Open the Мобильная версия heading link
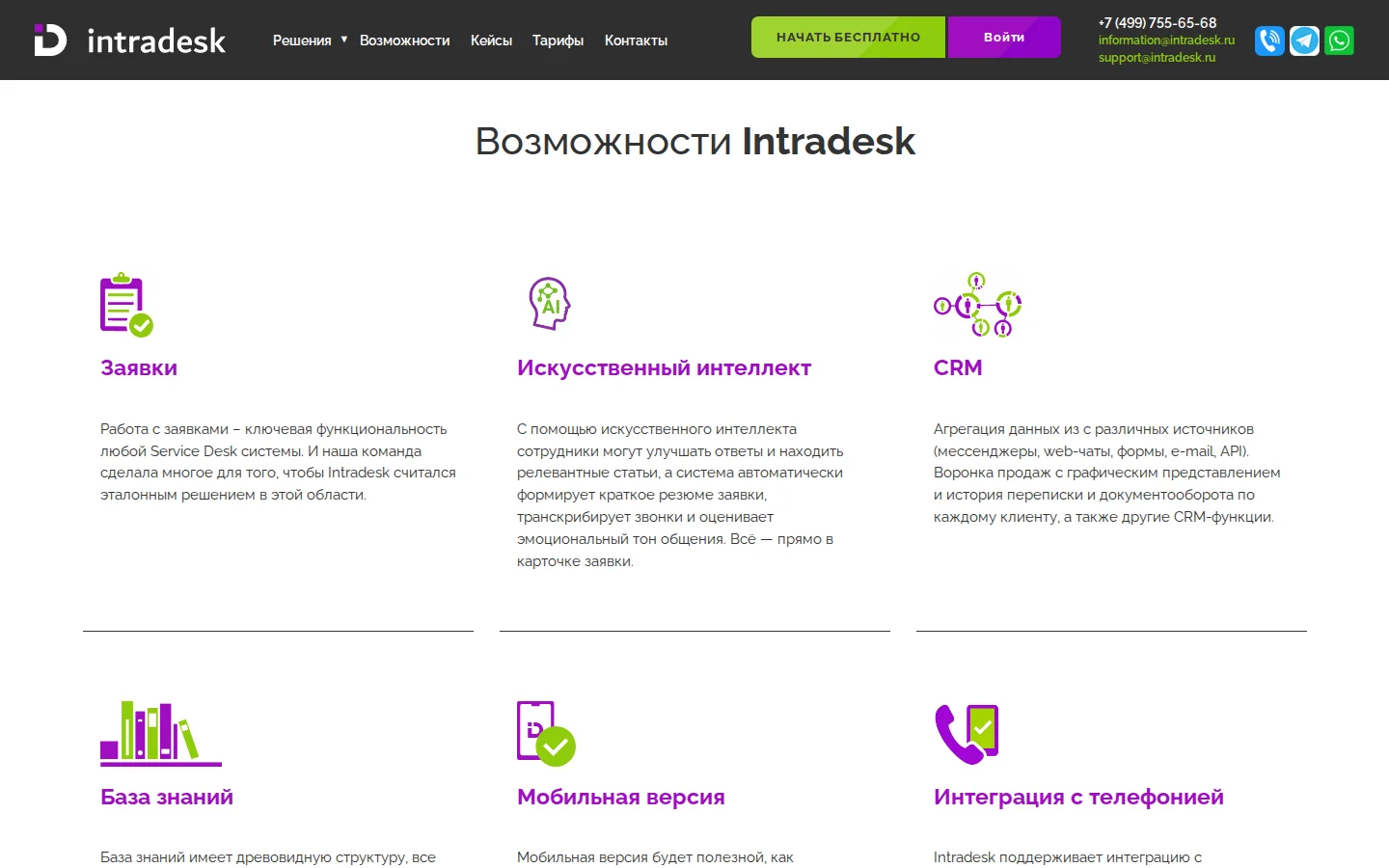Viewport: 1389px width, 868px height. coord(621,797)
